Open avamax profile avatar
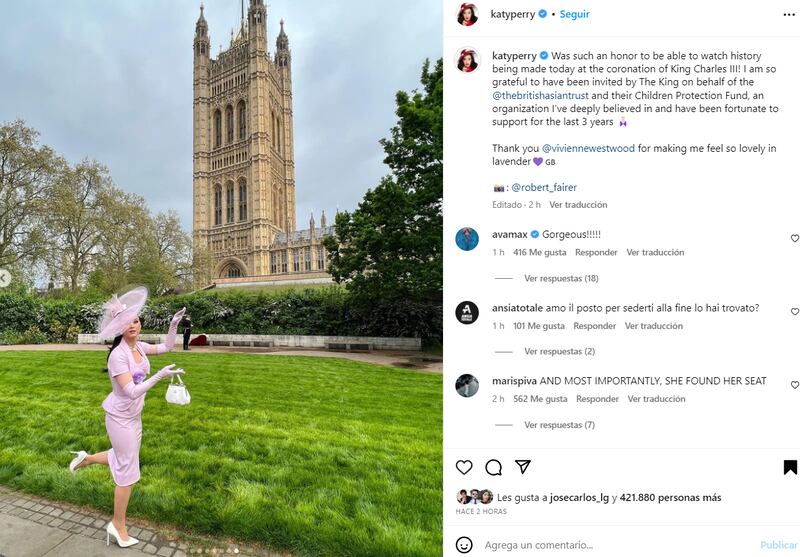The height and width of the screenshot is (557, 800). pos(467,239)
